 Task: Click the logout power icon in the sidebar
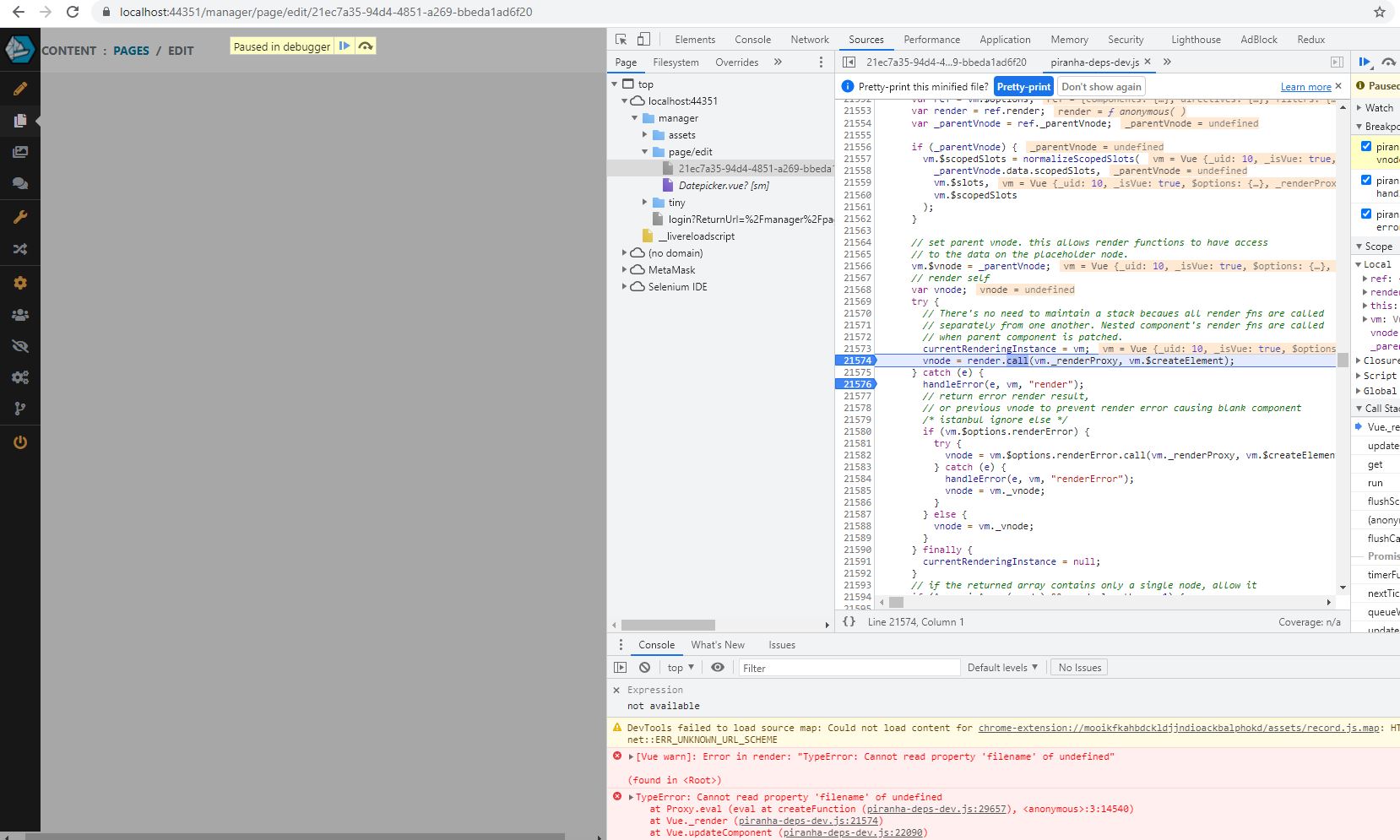(20, 442)
